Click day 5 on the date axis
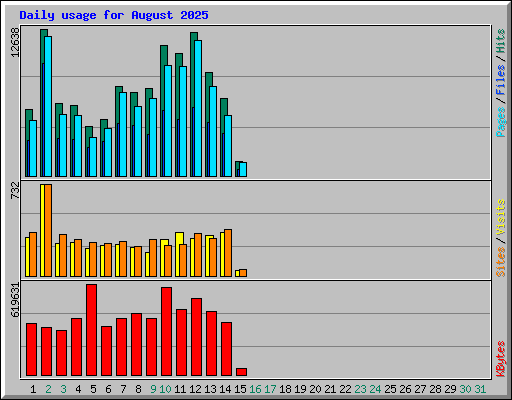 93,389
